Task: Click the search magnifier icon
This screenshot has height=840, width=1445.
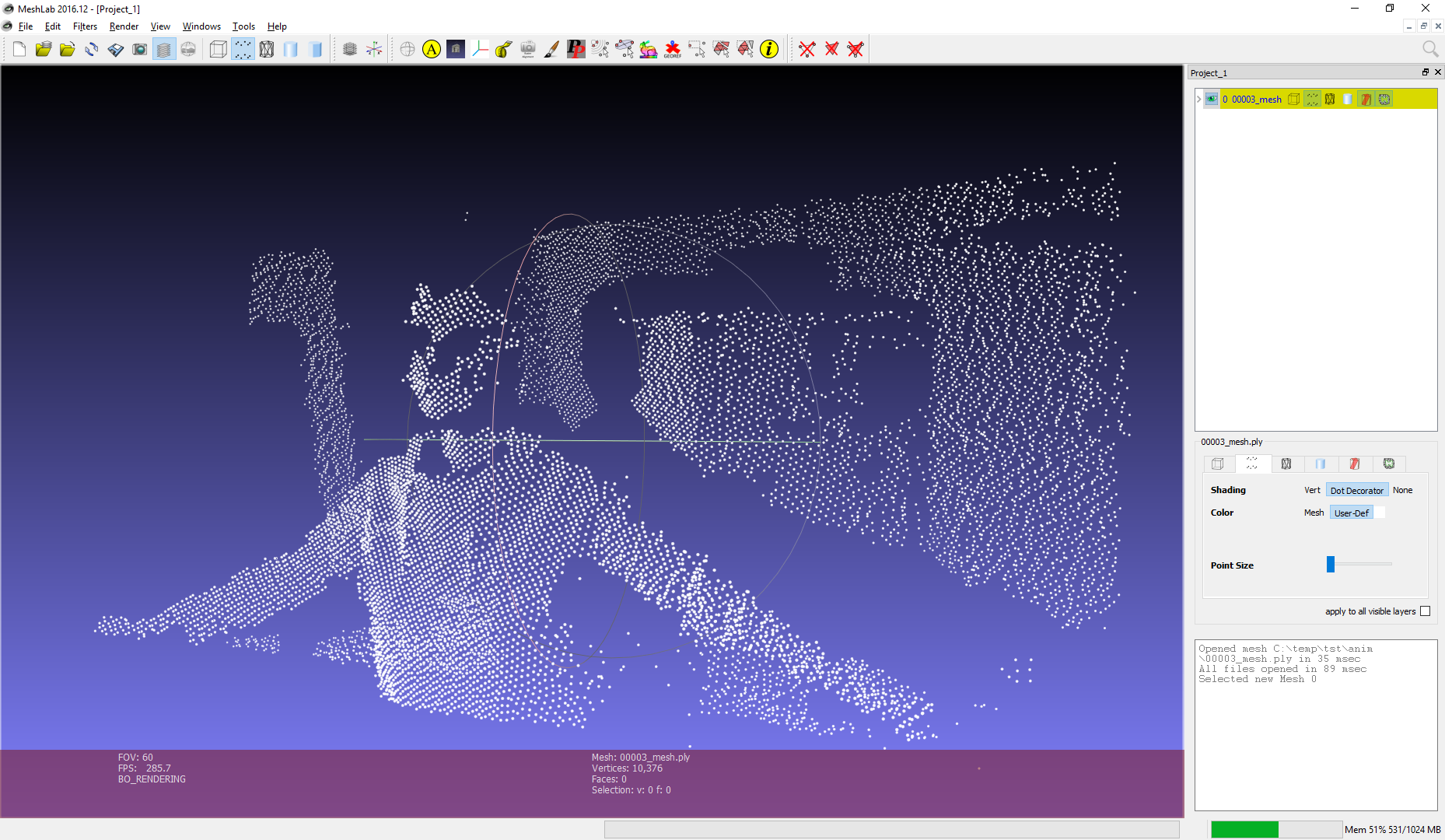Action: pyautogui.click(x=1429, y=50)
